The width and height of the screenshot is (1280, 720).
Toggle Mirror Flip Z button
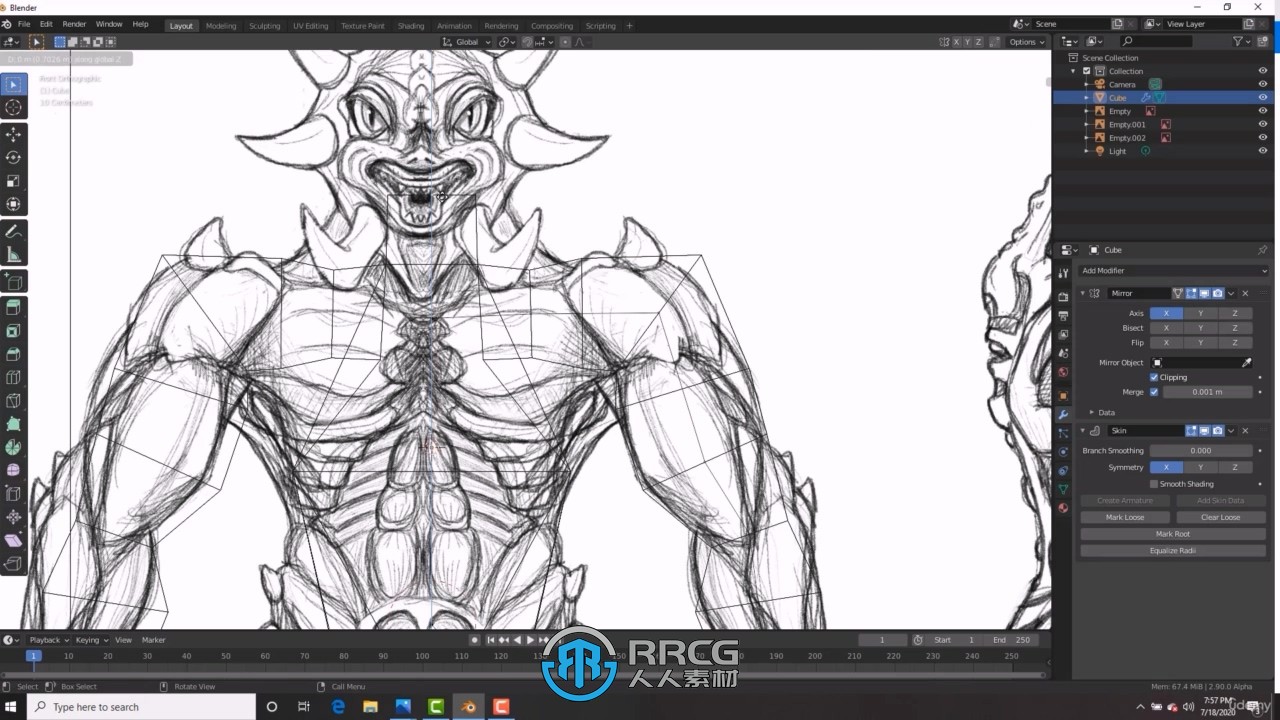[1235, 343]
